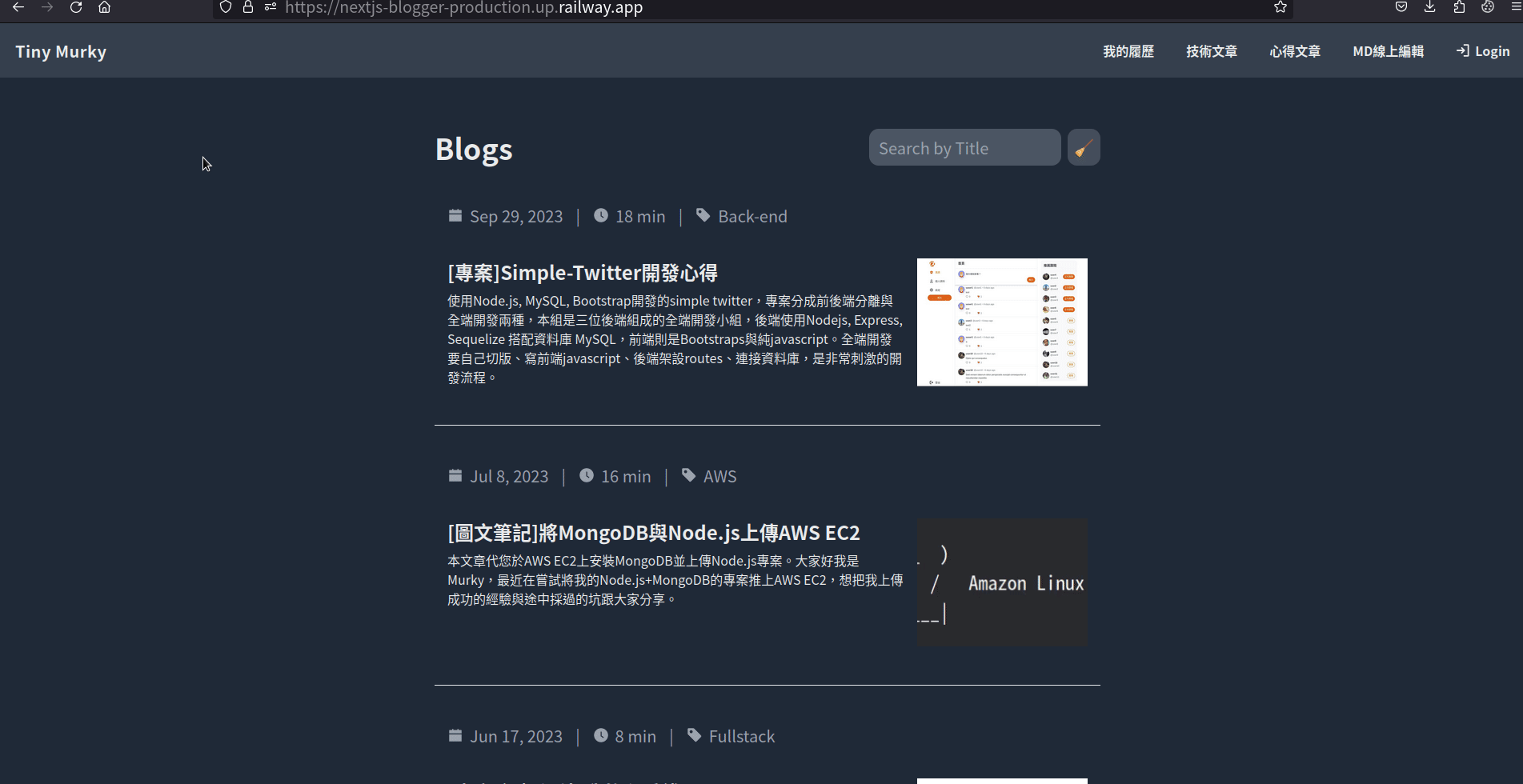Image resolution: width=1523 pixels, height=784 pixels.
Task: Open the MongoDB與Node.js上傳AWS EC2 article
Action: pos(654,533)
